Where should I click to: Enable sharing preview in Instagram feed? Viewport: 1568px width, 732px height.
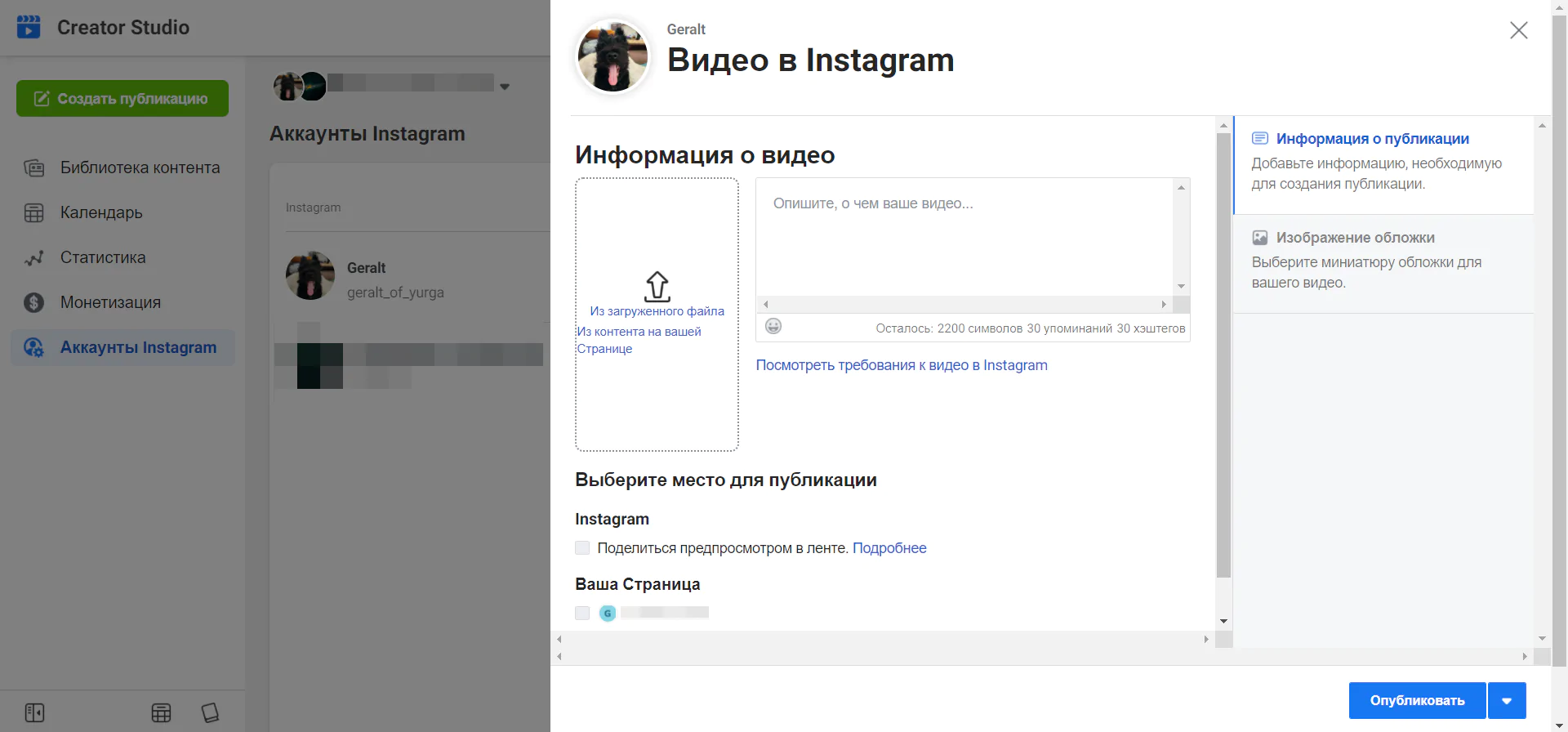[582, 548]
